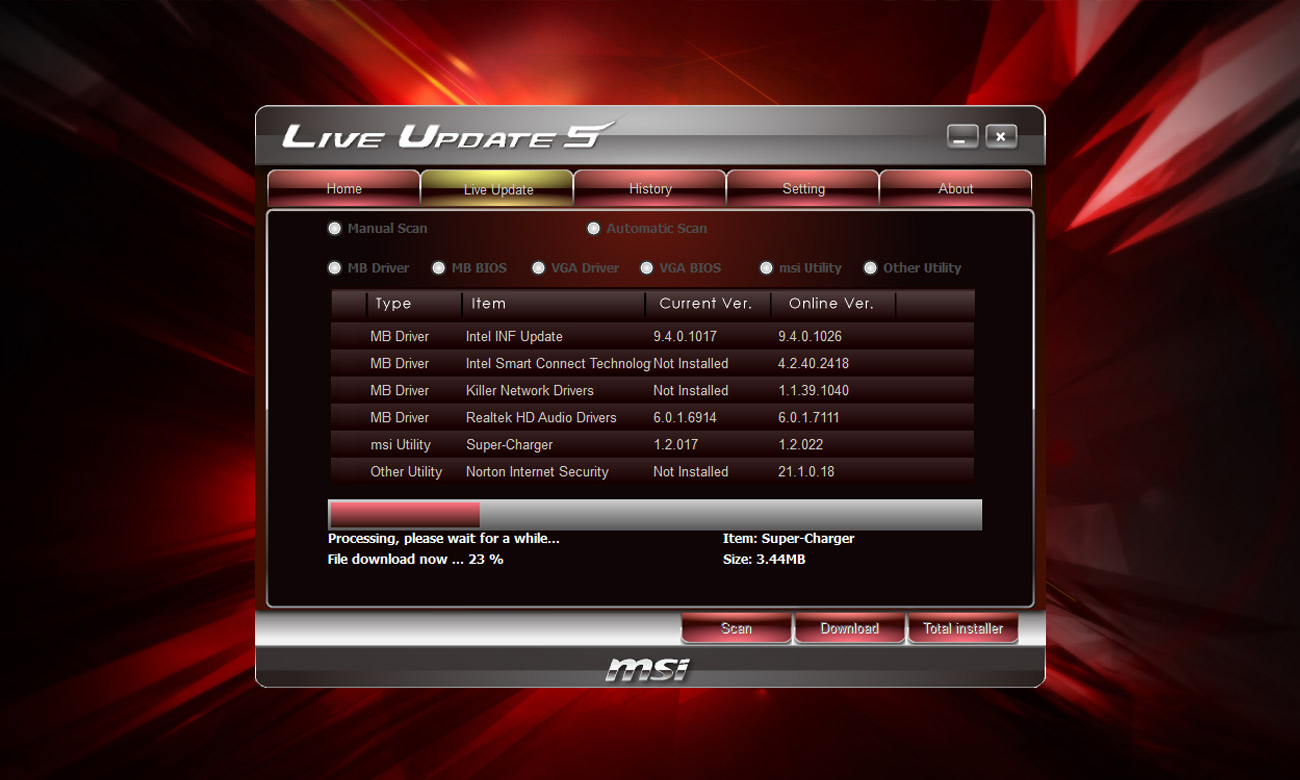
Task: Open the Home tab
Action: point(344,188)
